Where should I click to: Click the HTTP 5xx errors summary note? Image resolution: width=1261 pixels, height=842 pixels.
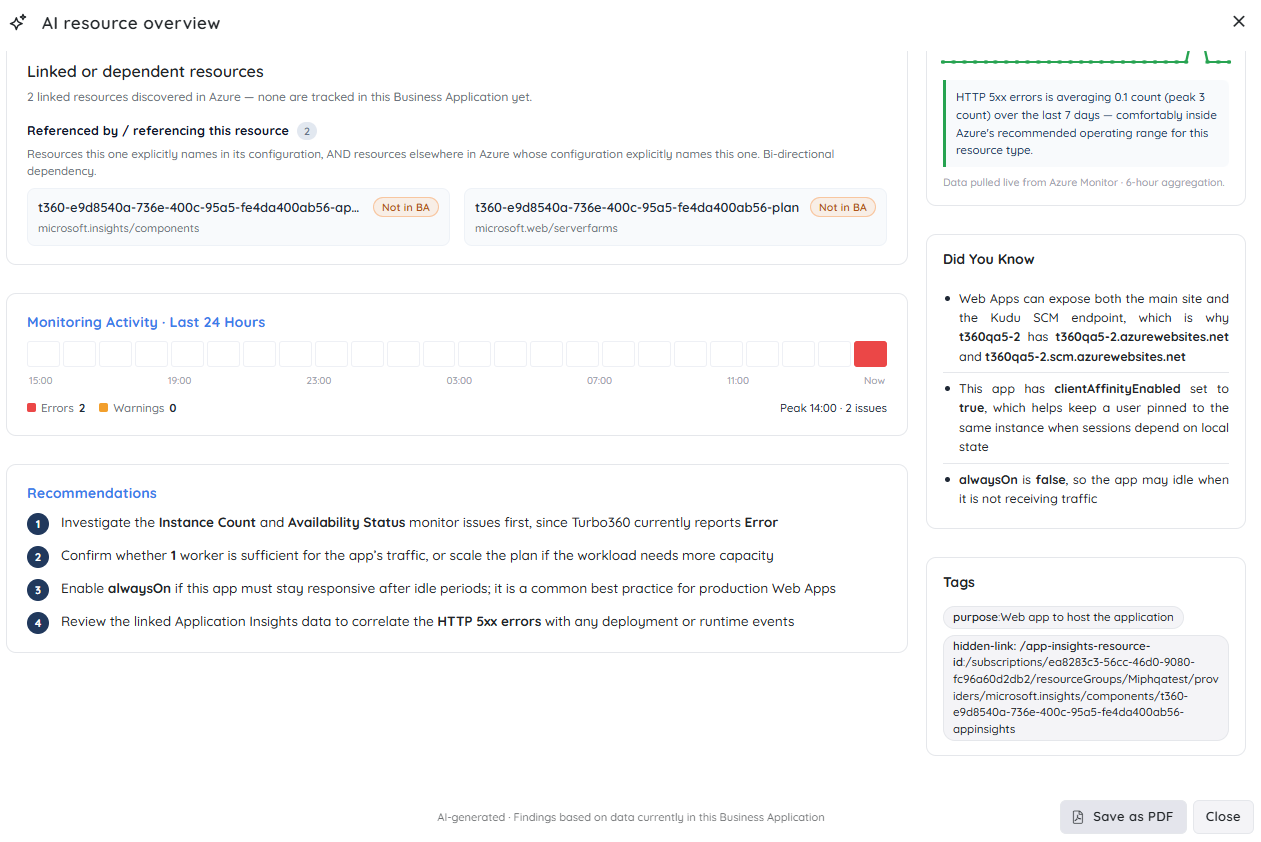1085,123
